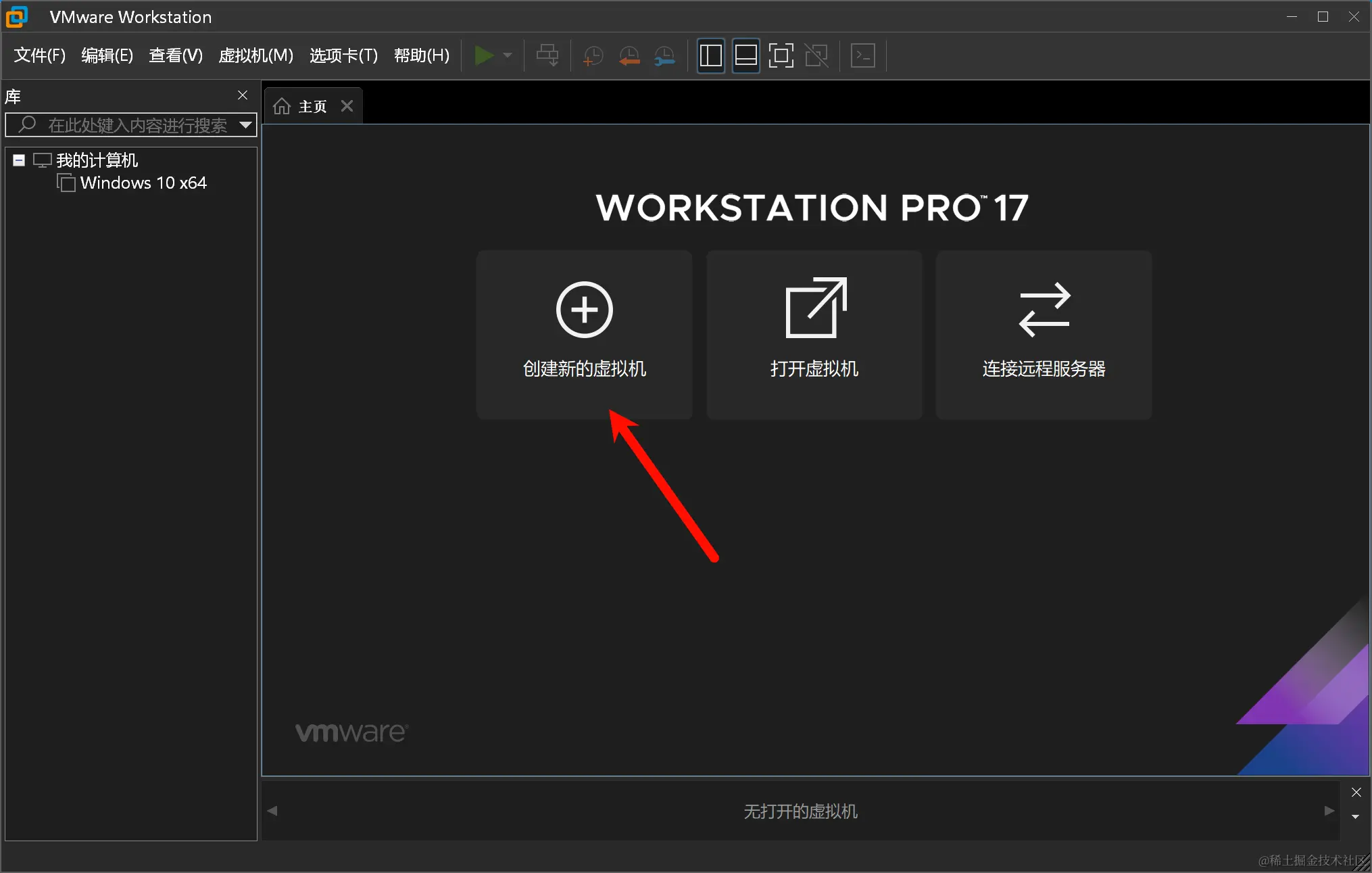
Task: Open the console view icon
Action: point(863,55)
